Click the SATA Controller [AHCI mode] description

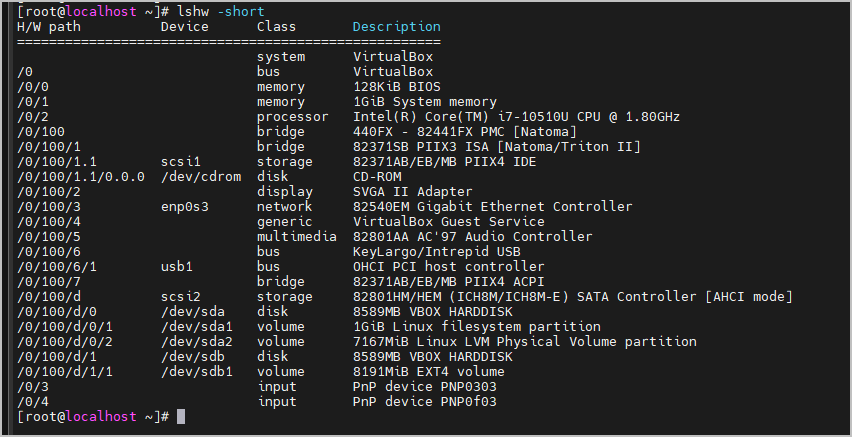tap(573, 297)
